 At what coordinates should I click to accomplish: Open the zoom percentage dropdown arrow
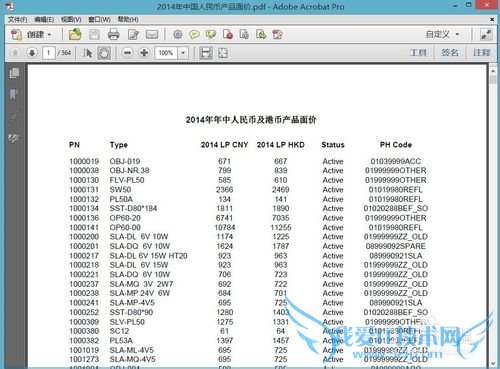coord(183,53)
